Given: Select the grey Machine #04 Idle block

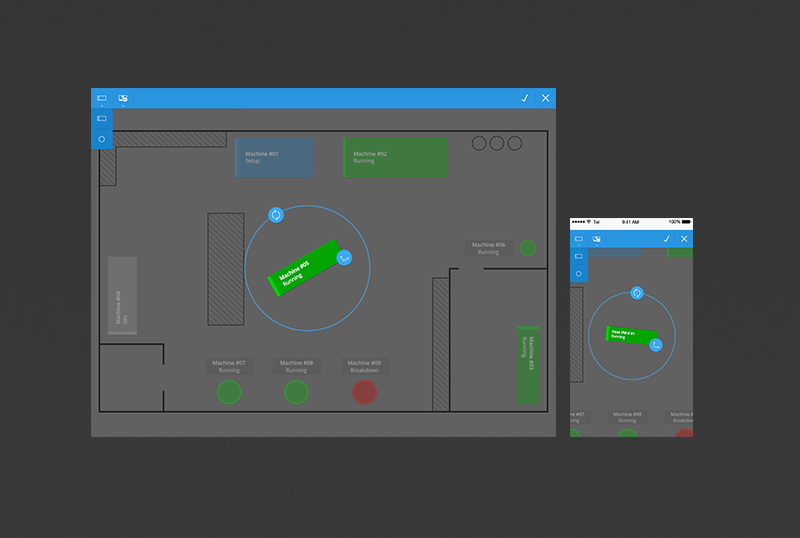Looking at the screenshot, I should coord(122,296).
